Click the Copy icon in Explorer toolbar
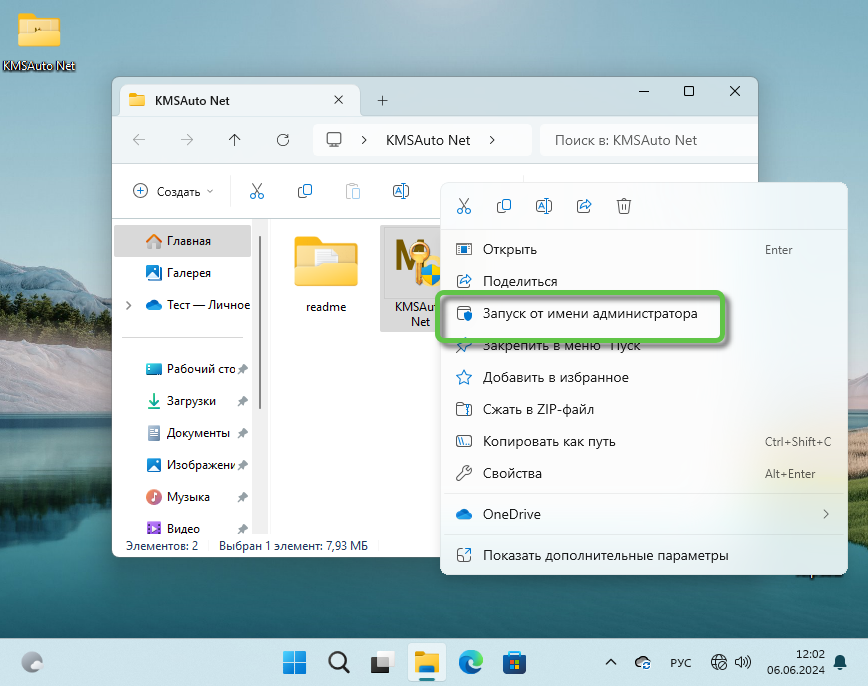 click(x=305, y=191)
